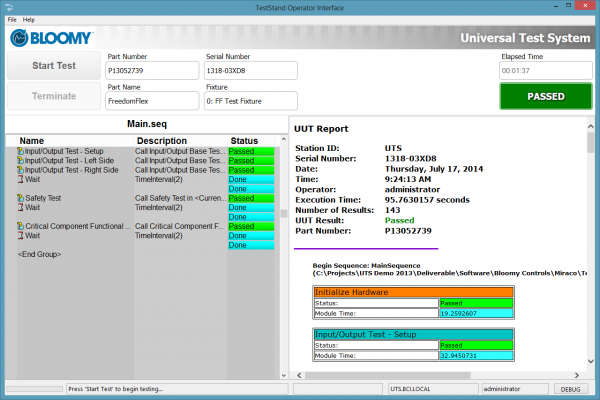Click the Call Critical Component description
Viewport: 600px width, 400px height.
(x=179, y=226)
